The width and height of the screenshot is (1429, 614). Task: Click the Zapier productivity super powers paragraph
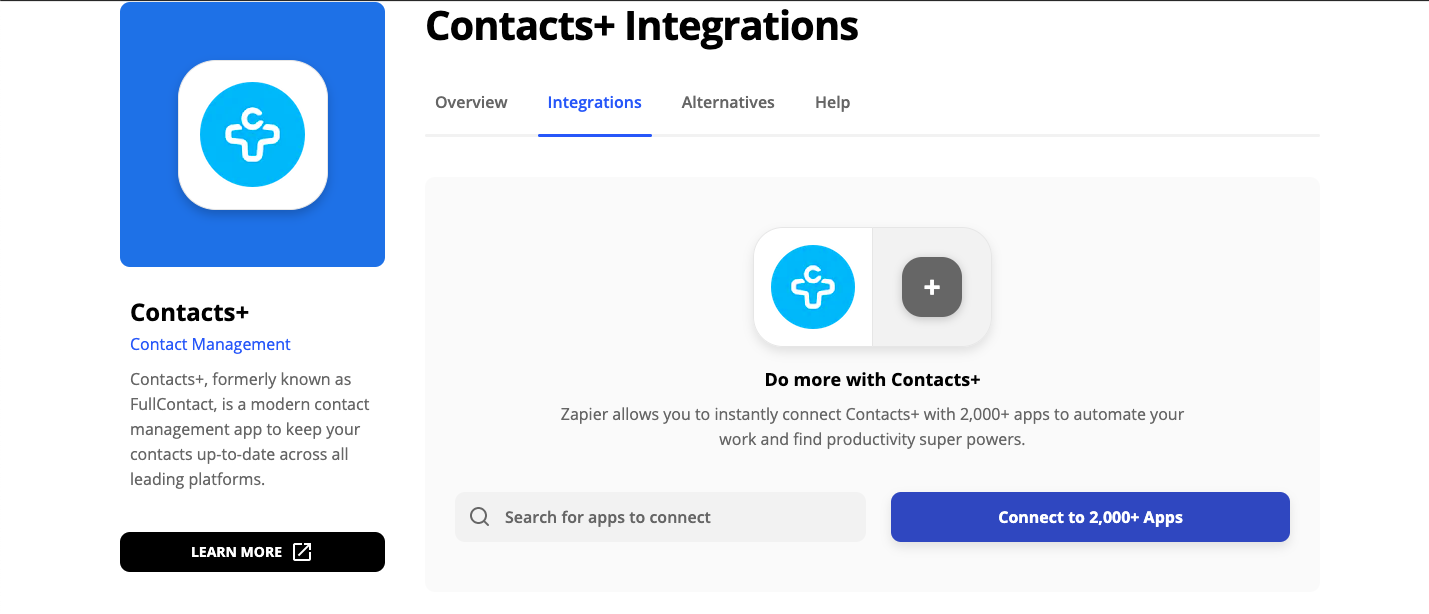click(872, 427)
